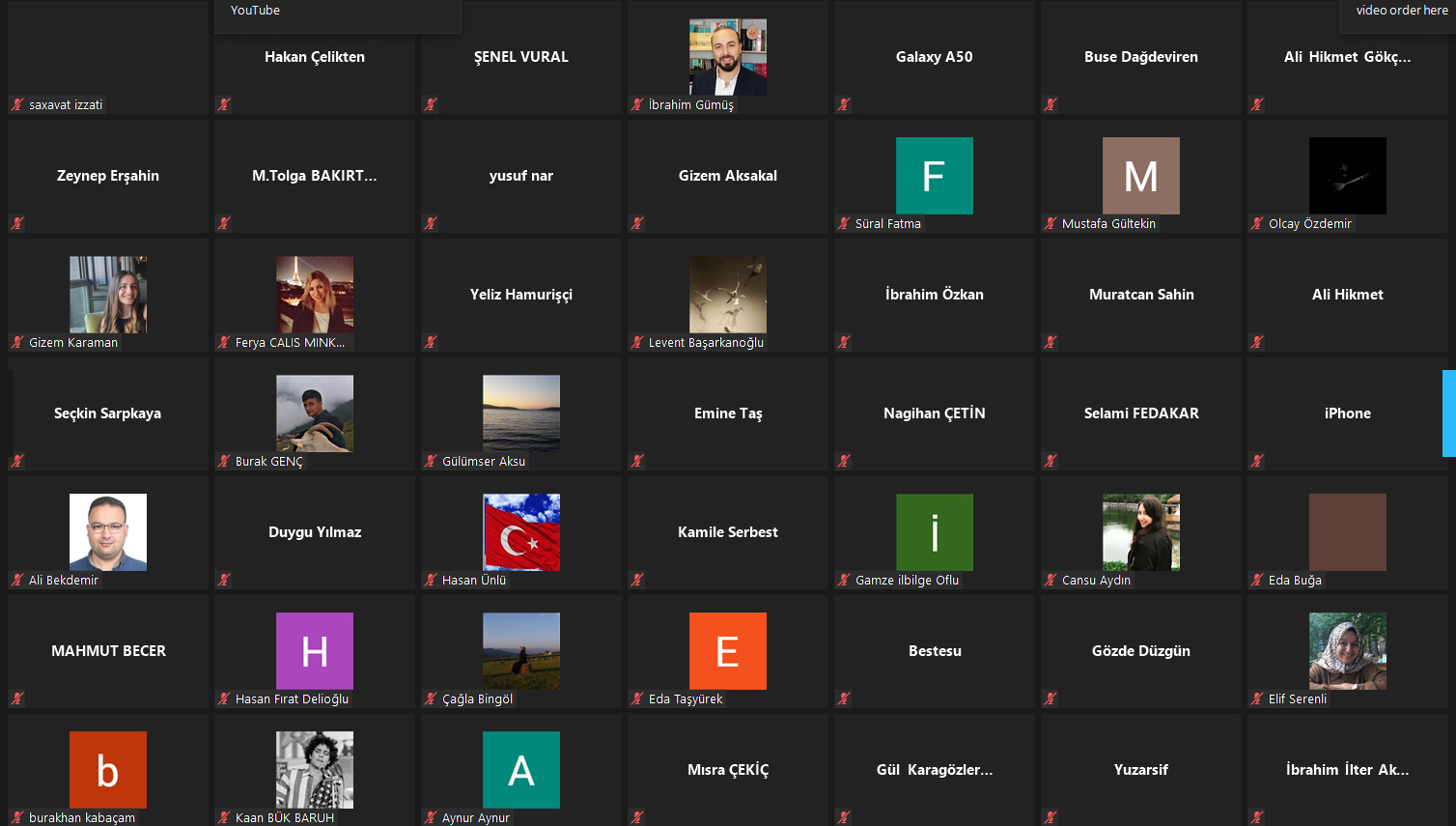1456x826 pixels.
Task: Click the muted mic icon beside saxavat izzati
Action: coord(17,104)
